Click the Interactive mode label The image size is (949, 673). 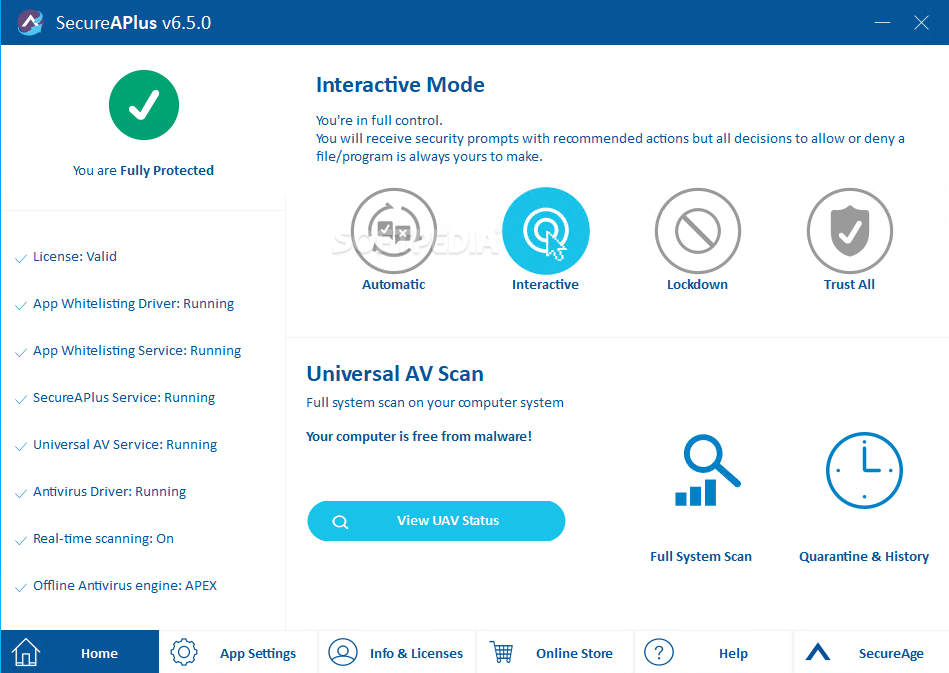(x=545, y=284)
